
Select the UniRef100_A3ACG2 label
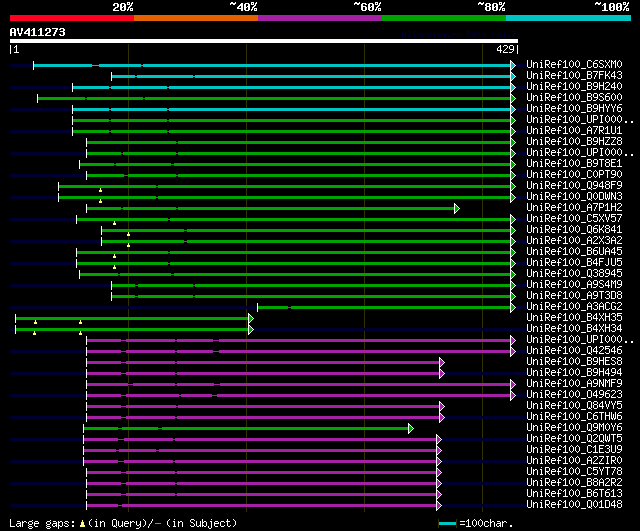(x=574, y=307)
